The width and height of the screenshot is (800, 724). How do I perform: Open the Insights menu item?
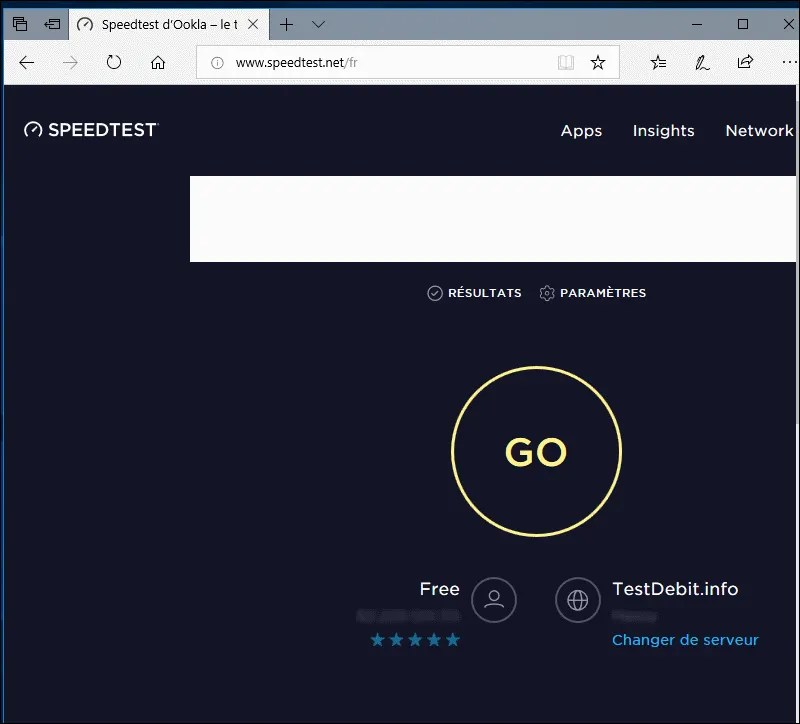663,131
